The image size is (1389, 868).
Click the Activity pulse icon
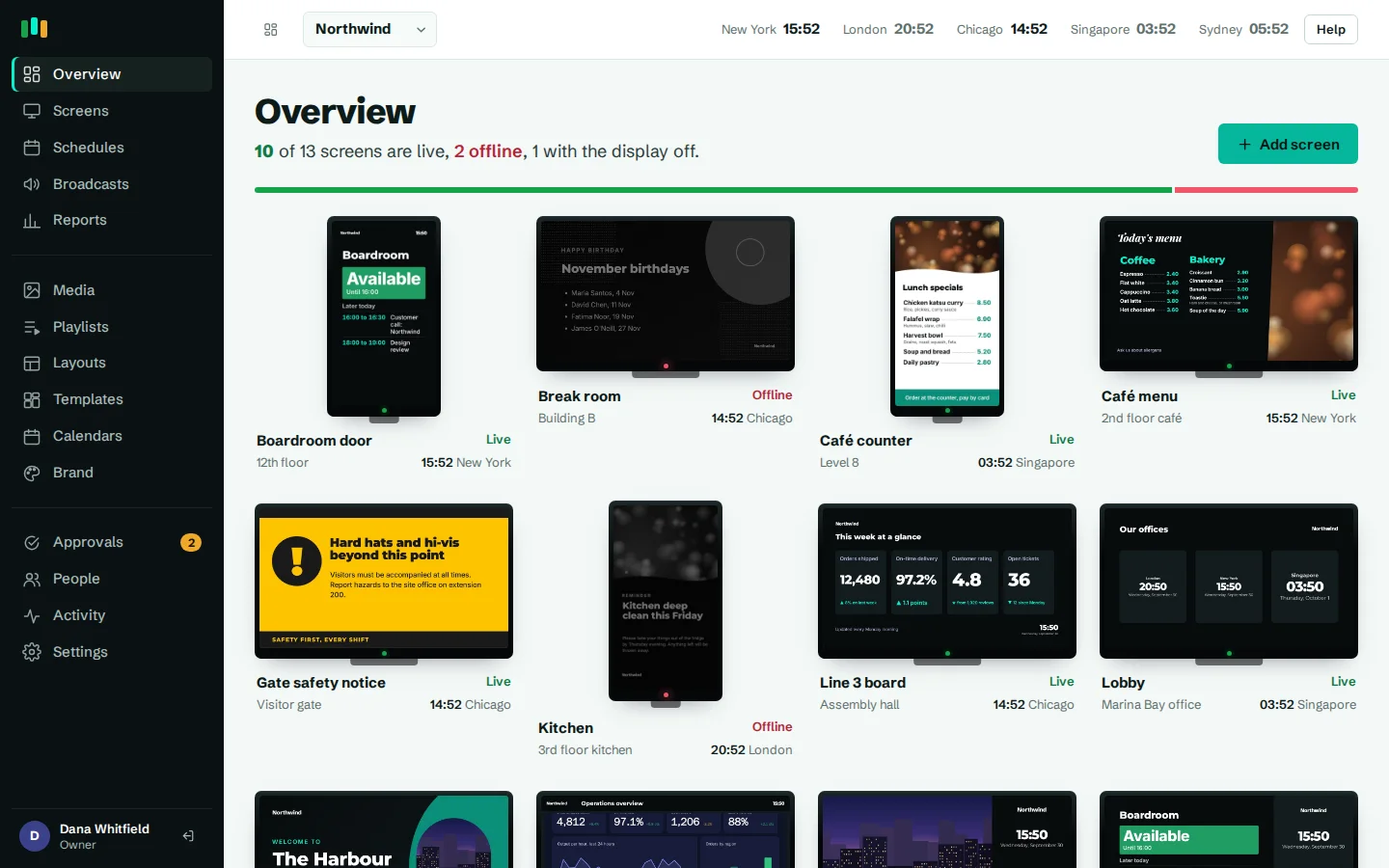tap(32, 615)
